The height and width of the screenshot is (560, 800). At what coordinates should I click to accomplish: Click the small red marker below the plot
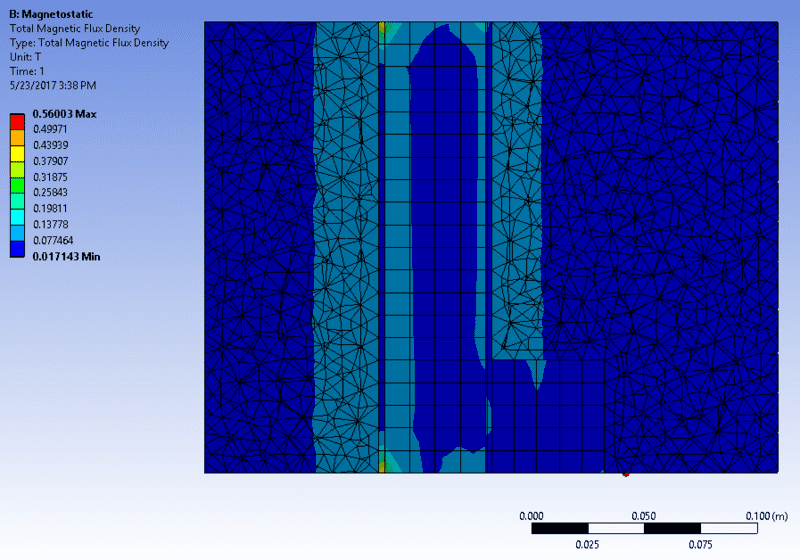click(x=625, y=474)
